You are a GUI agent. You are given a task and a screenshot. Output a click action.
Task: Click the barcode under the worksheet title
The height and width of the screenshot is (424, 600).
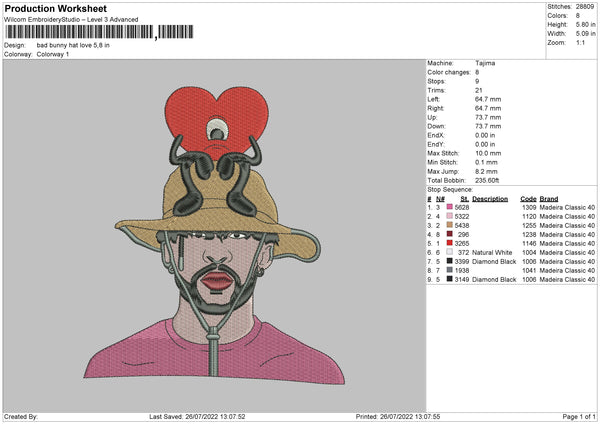[99, 32]
